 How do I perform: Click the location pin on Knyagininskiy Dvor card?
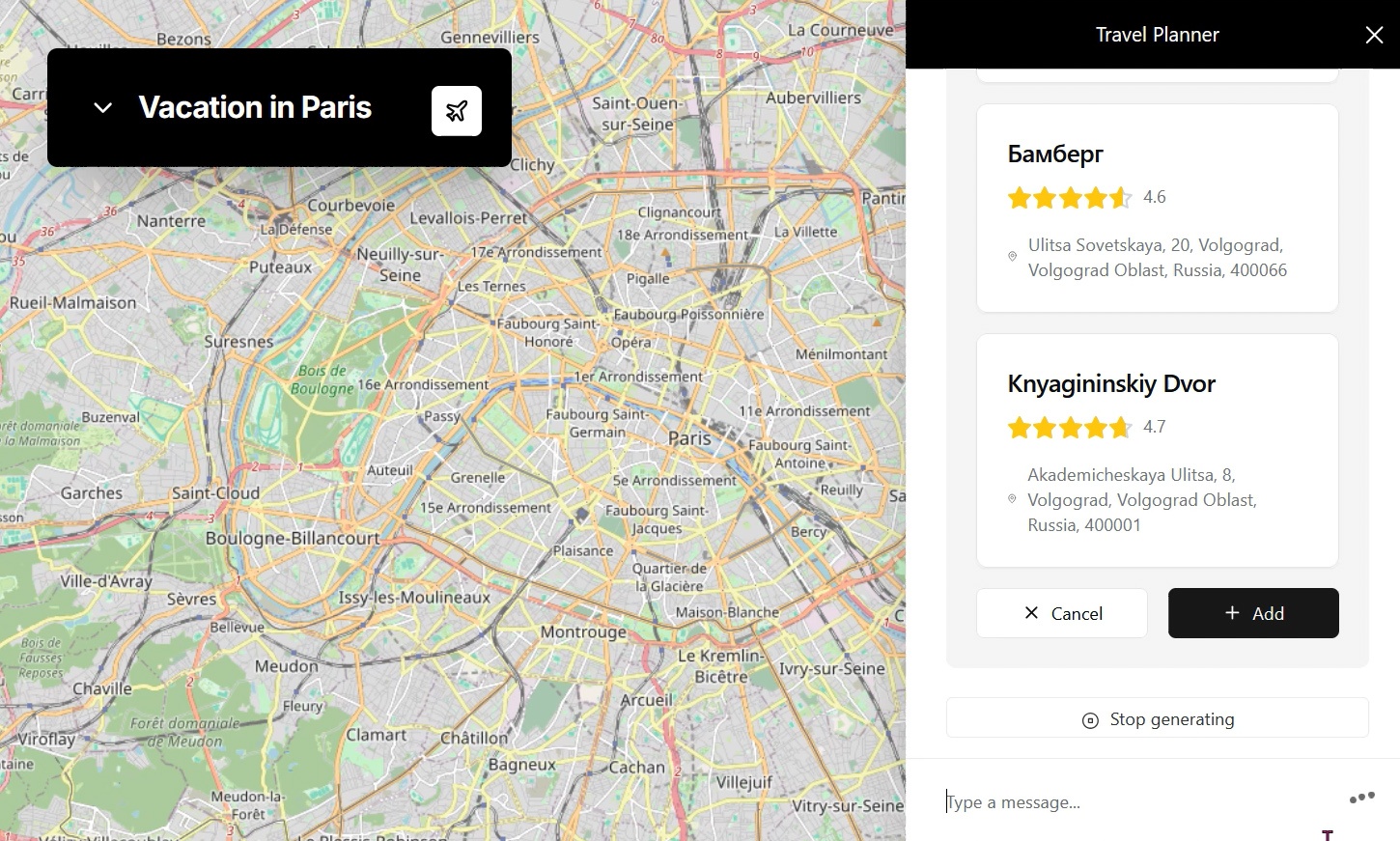point(1012,499)
